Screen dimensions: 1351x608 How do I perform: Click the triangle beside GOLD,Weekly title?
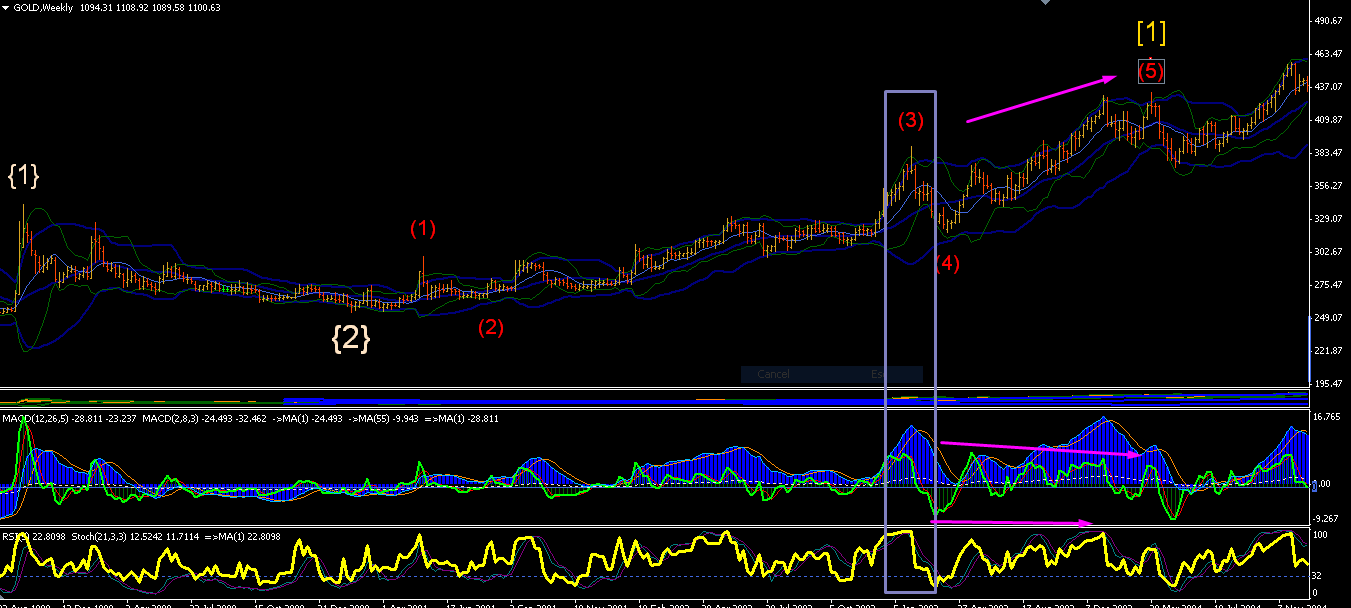click(x=6, y=7)
